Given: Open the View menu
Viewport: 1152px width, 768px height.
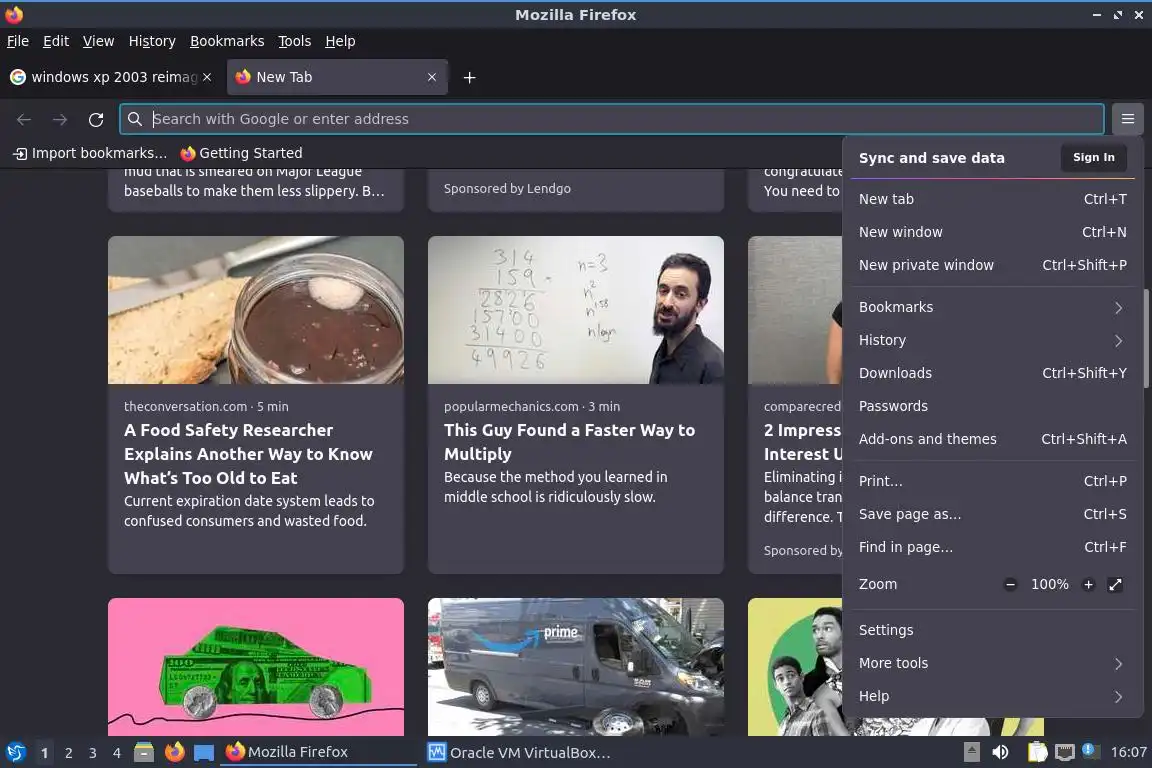Looking at the screenshot, I should (98, 41).
